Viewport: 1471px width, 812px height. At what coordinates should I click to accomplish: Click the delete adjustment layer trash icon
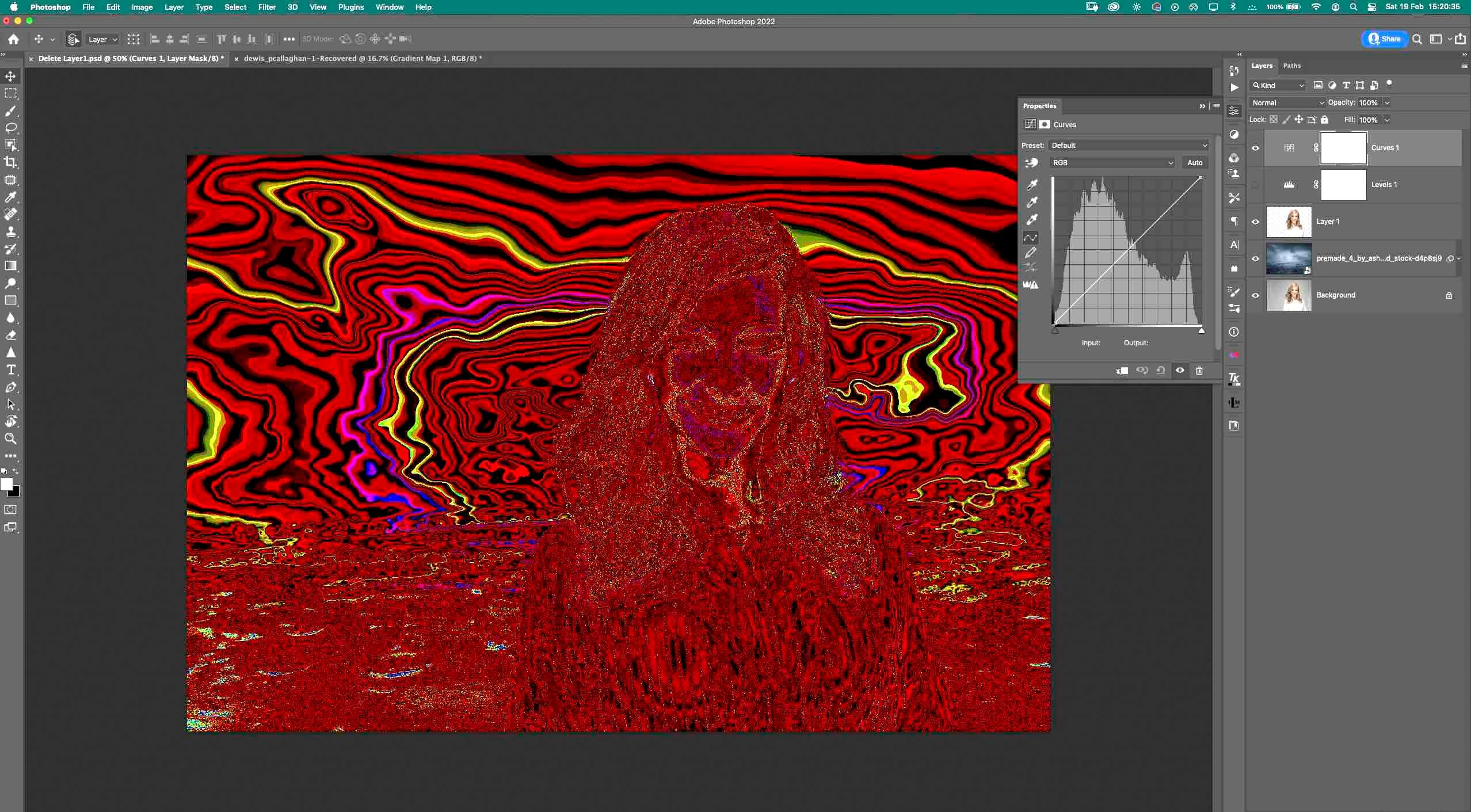click(1199, 371)
